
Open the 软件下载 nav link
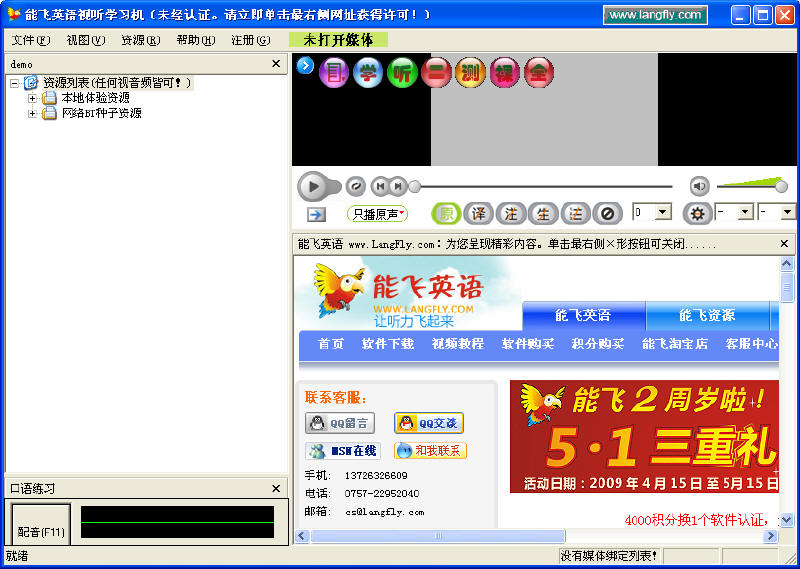pyautogui.click(x=388, y=343)
